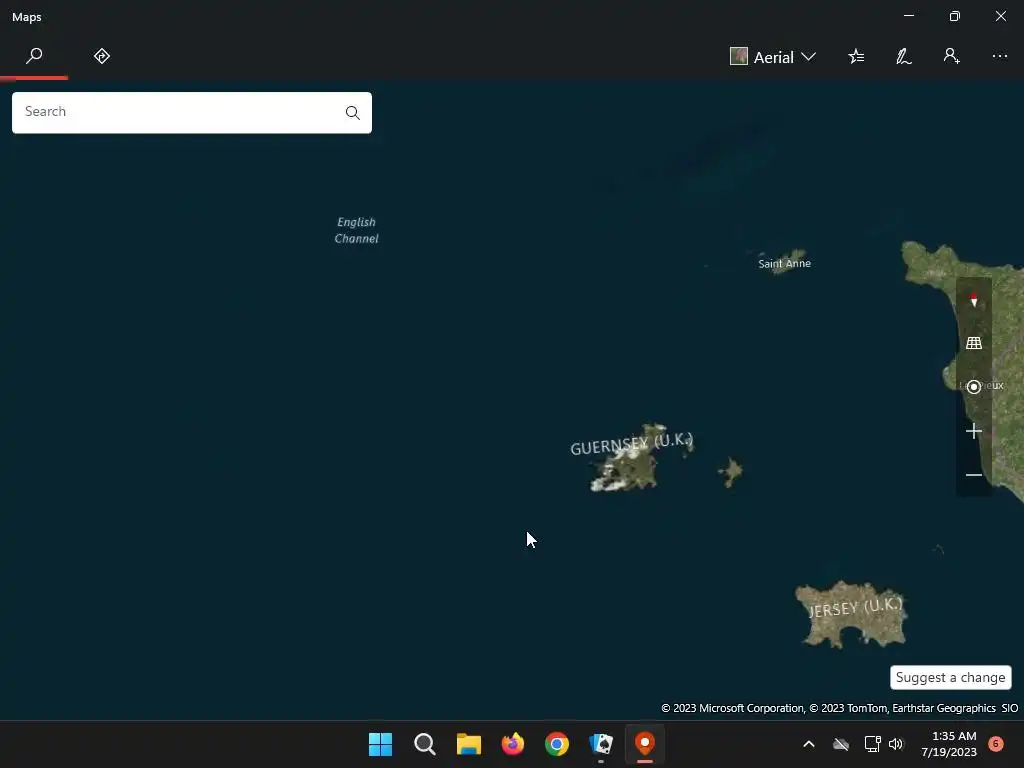Reset map rotation with compass icon

pos(974,300)
